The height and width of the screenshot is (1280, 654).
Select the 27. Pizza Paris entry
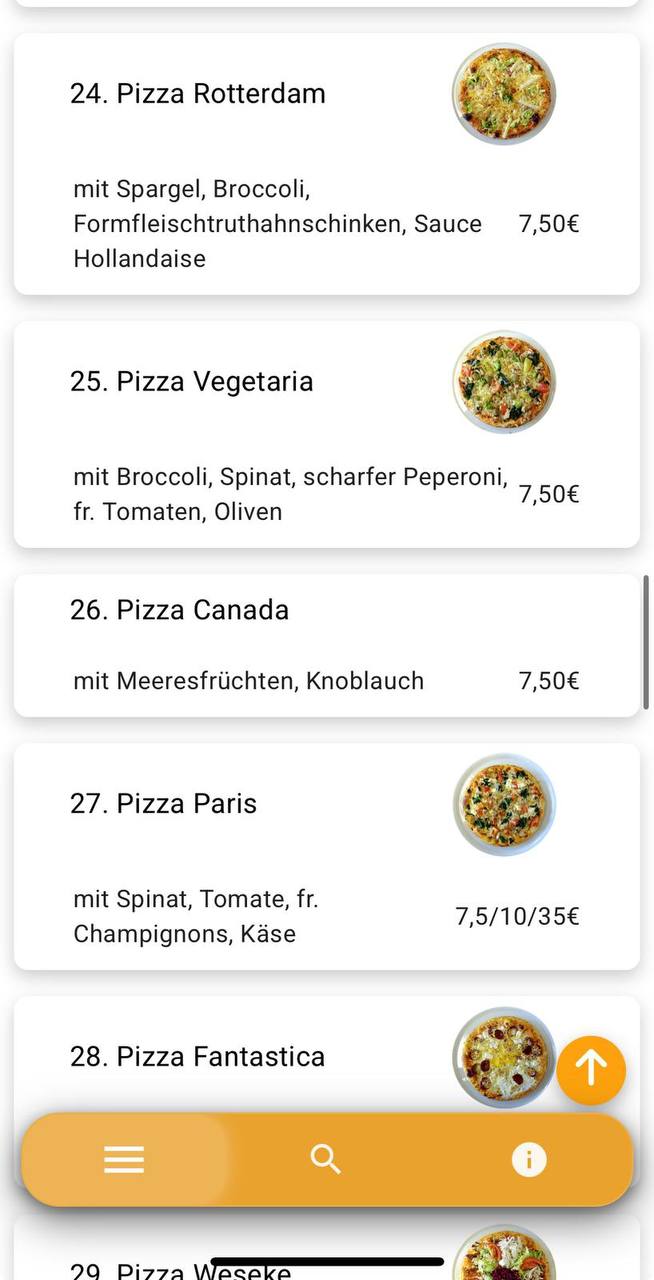tap(164, 804)
